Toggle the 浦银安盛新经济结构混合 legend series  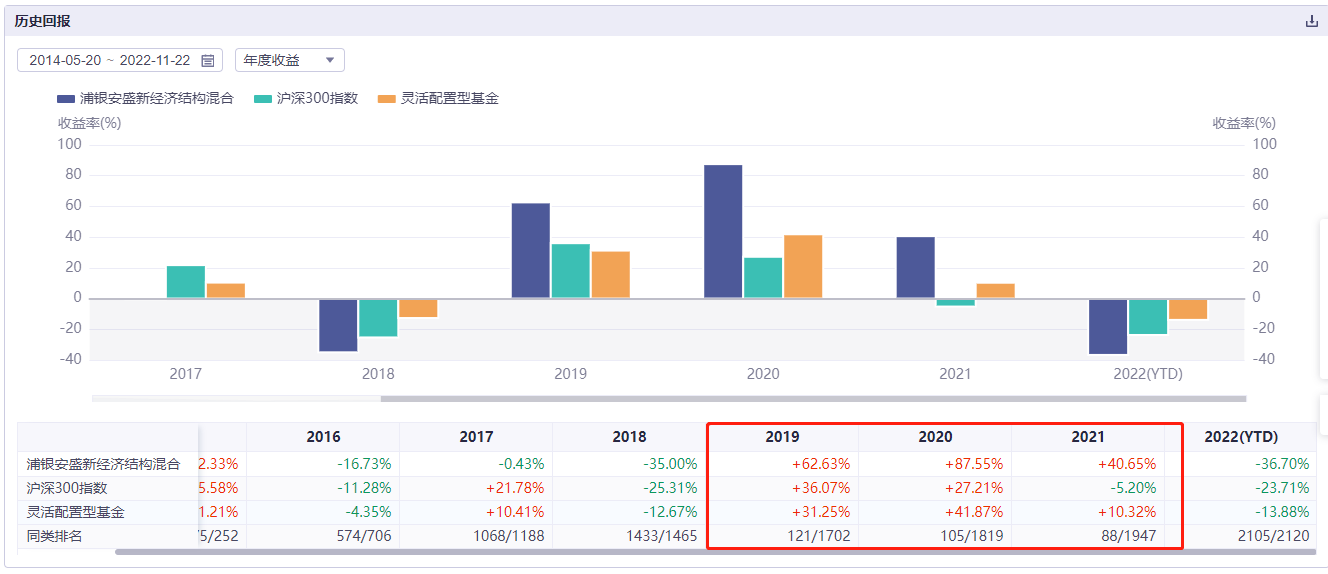click(x=145, y=98)
